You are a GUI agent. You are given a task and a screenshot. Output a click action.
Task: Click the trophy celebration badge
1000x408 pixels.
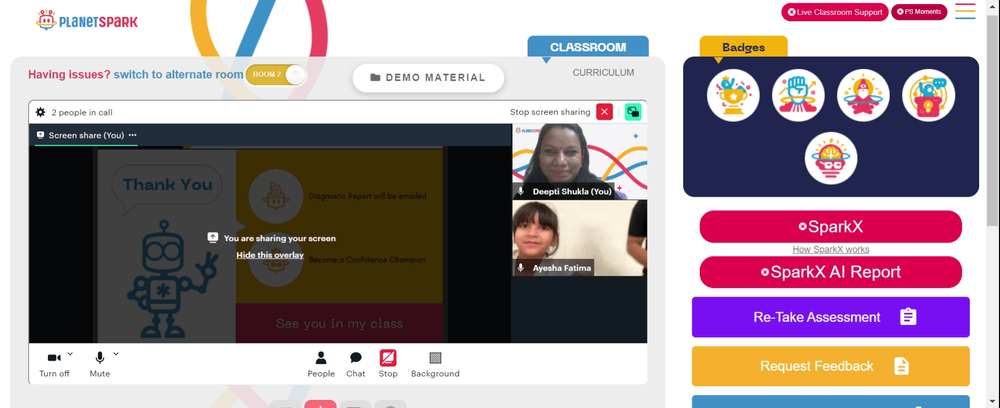(x=733, y=96)
